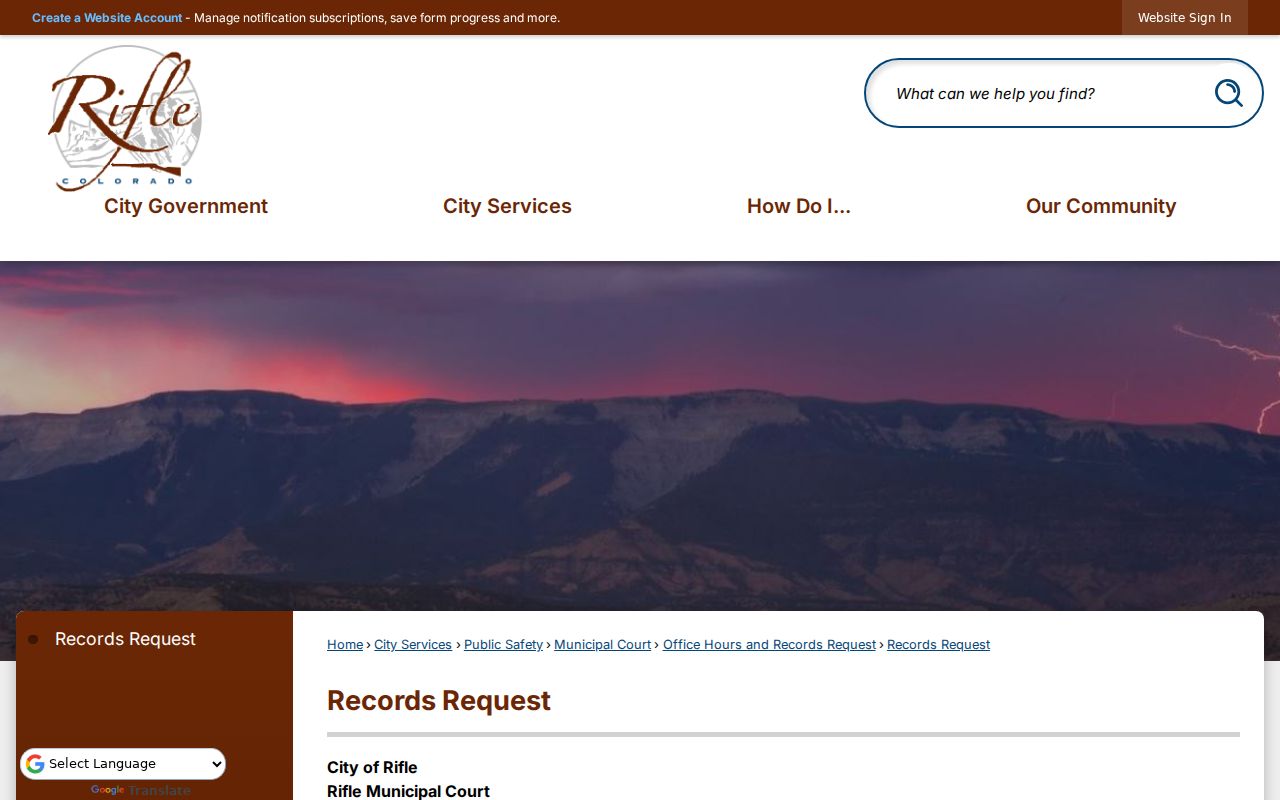Click the 'Rifle Municipal Court' text

coord(408,791)
